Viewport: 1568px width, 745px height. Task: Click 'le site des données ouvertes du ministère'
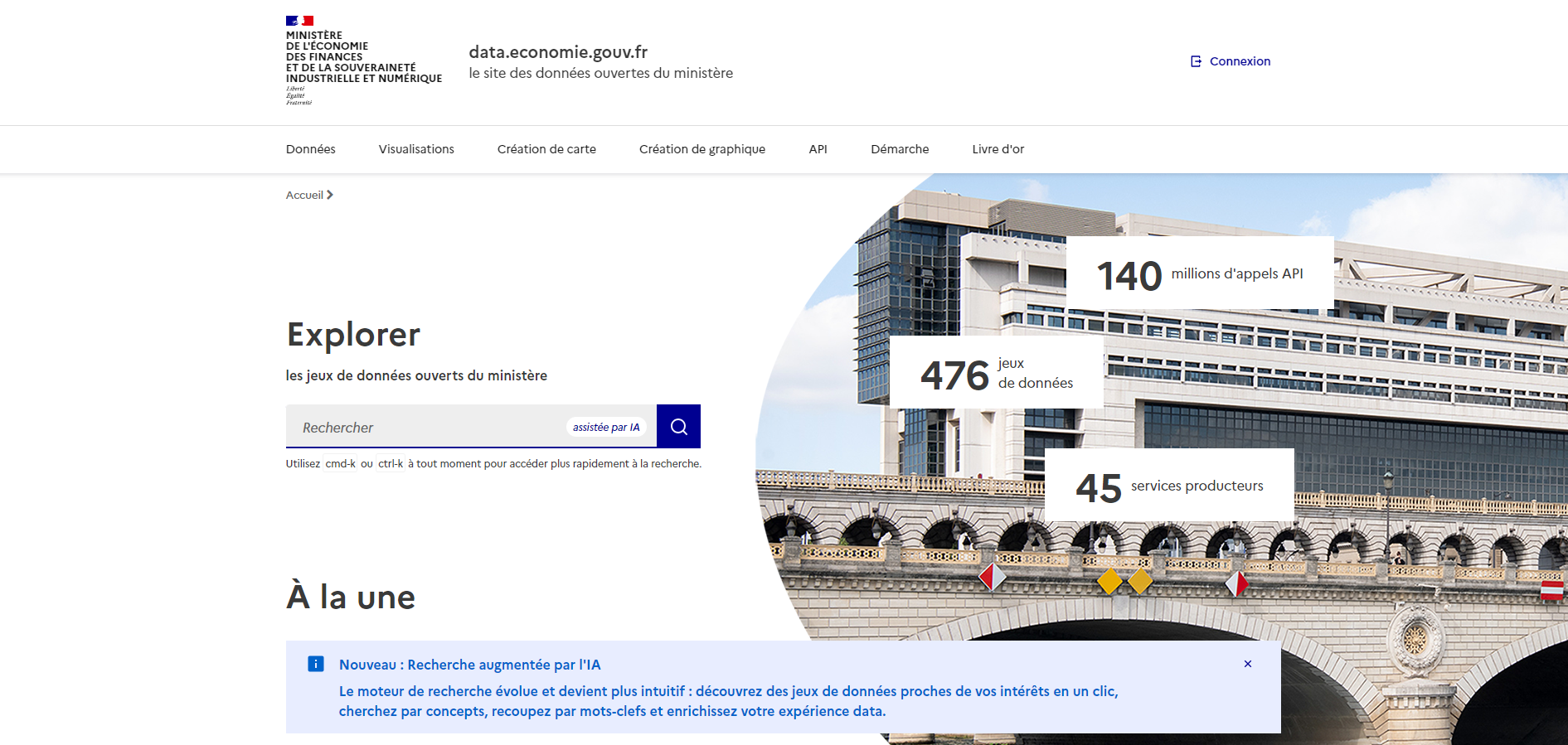(x=600, y=73)
